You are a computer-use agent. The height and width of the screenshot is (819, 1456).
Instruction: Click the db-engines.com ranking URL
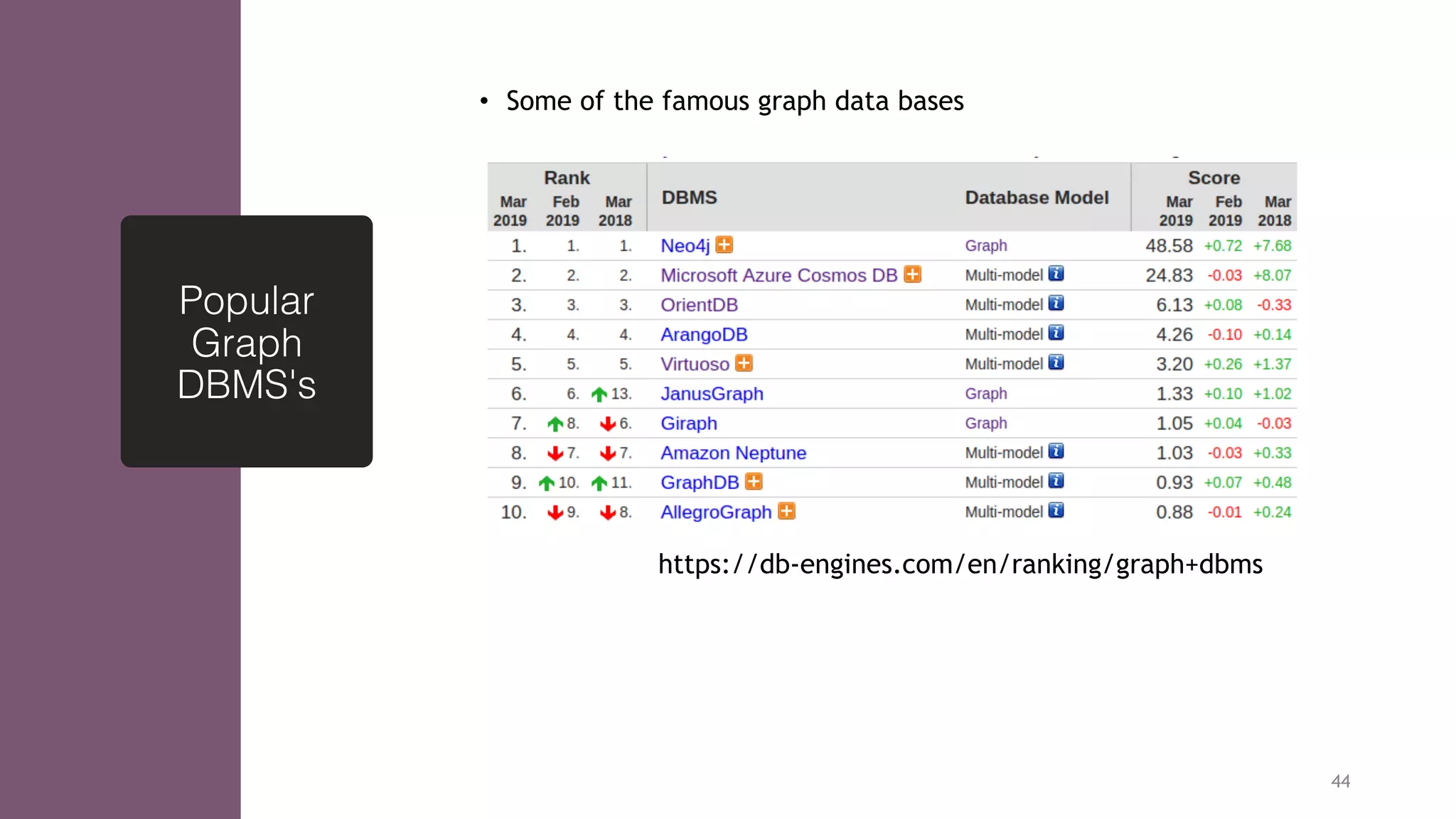[960, 564]
